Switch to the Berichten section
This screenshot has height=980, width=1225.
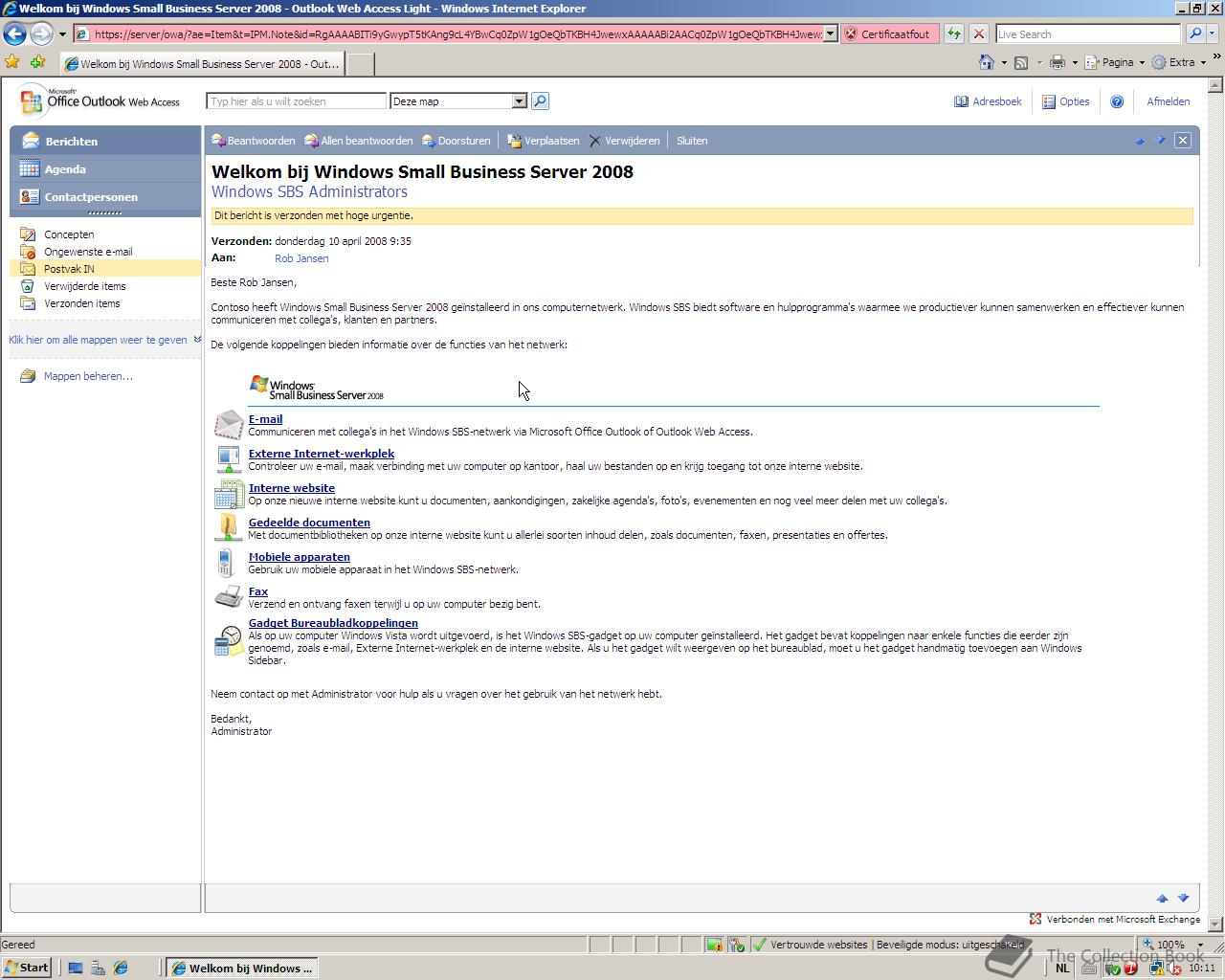[106, 141]
